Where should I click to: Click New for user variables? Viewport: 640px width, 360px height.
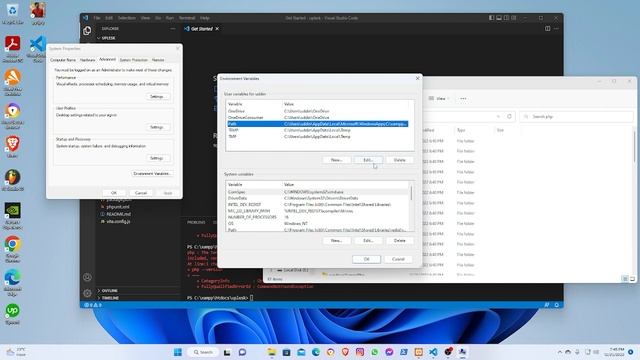click(336, 160)
